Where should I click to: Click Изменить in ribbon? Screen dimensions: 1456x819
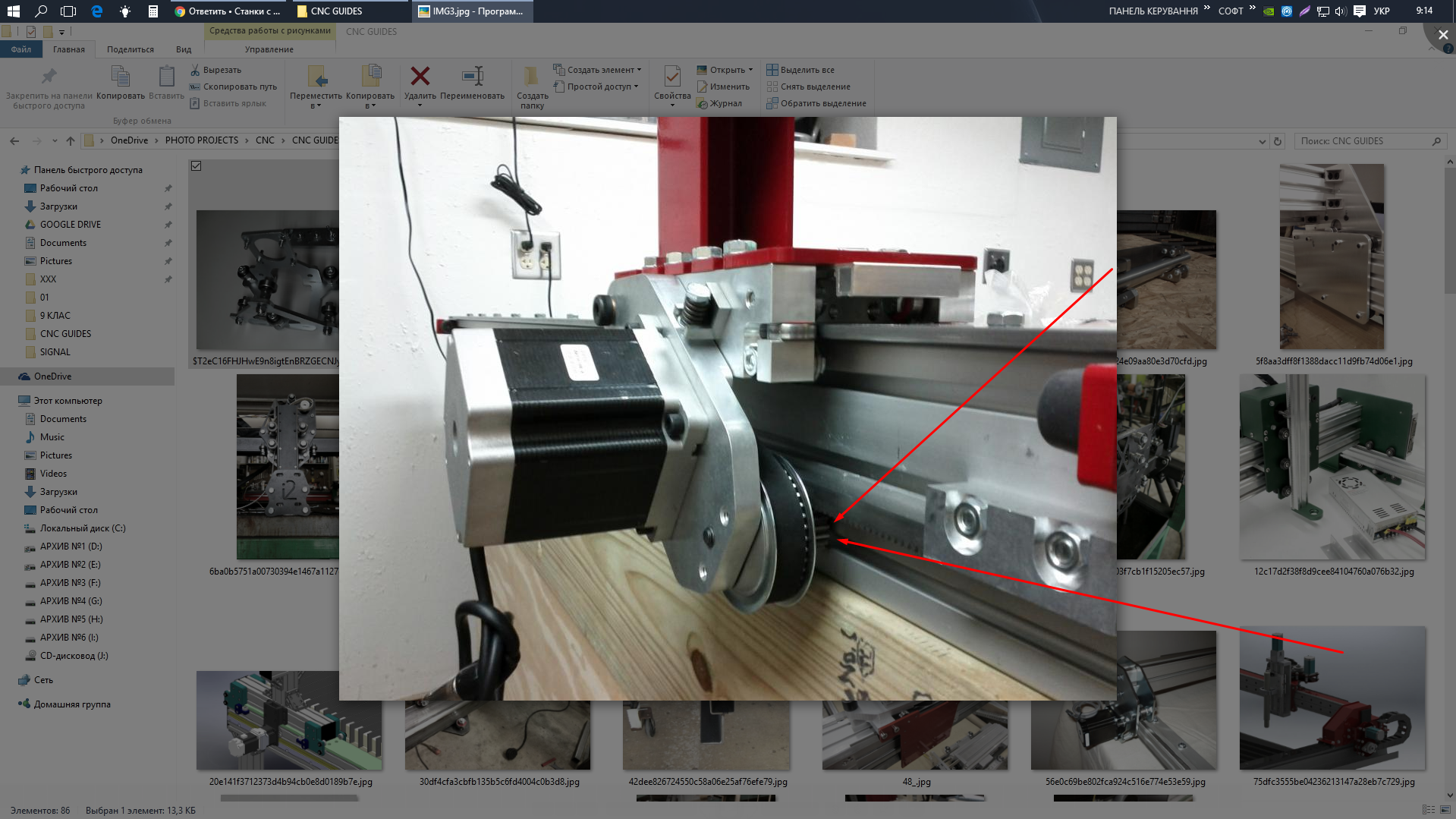pyautogui.click(x=724, y=87)
